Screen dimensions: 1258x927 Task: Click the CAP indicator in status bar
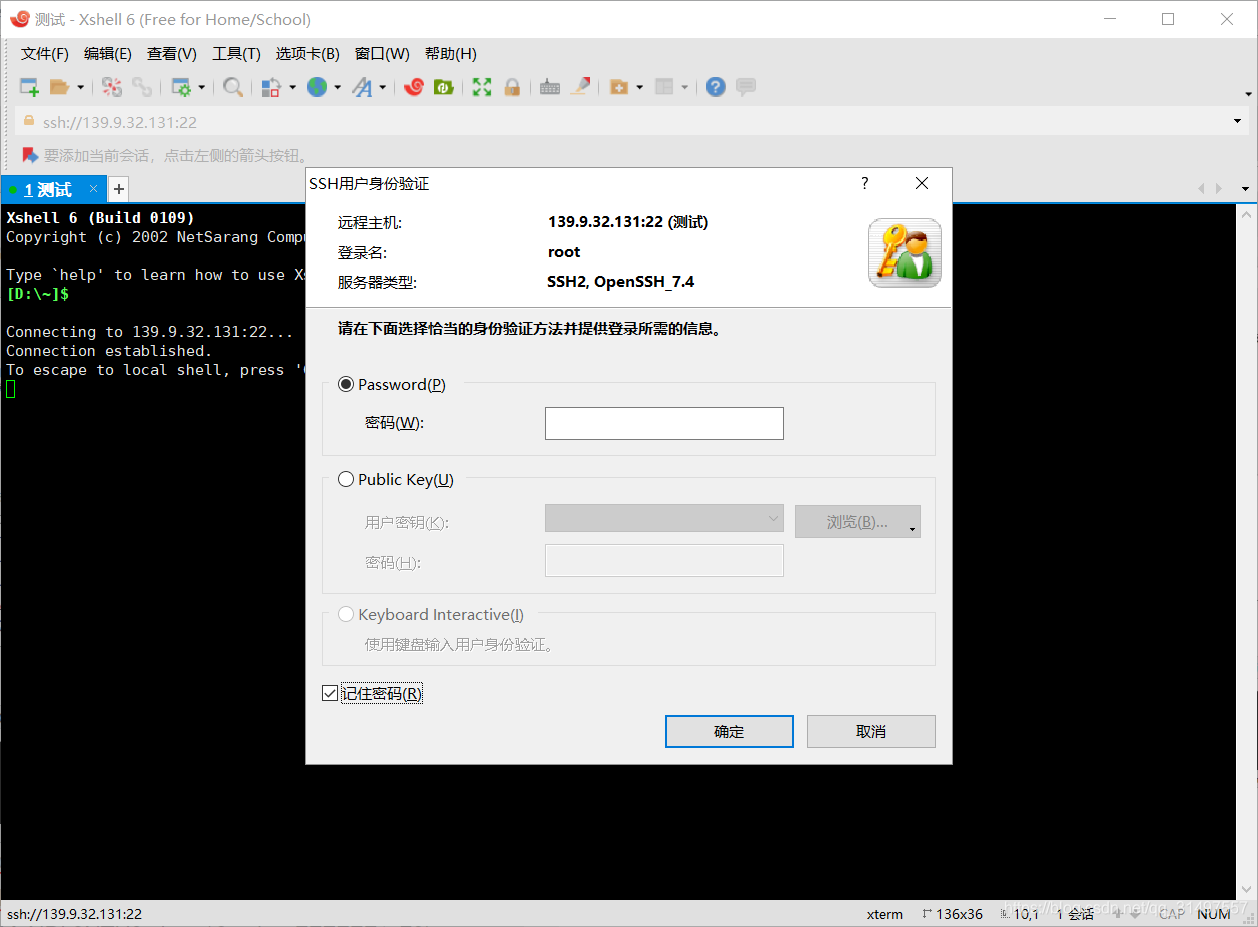pyautogui.click(x=1172, y=914)
